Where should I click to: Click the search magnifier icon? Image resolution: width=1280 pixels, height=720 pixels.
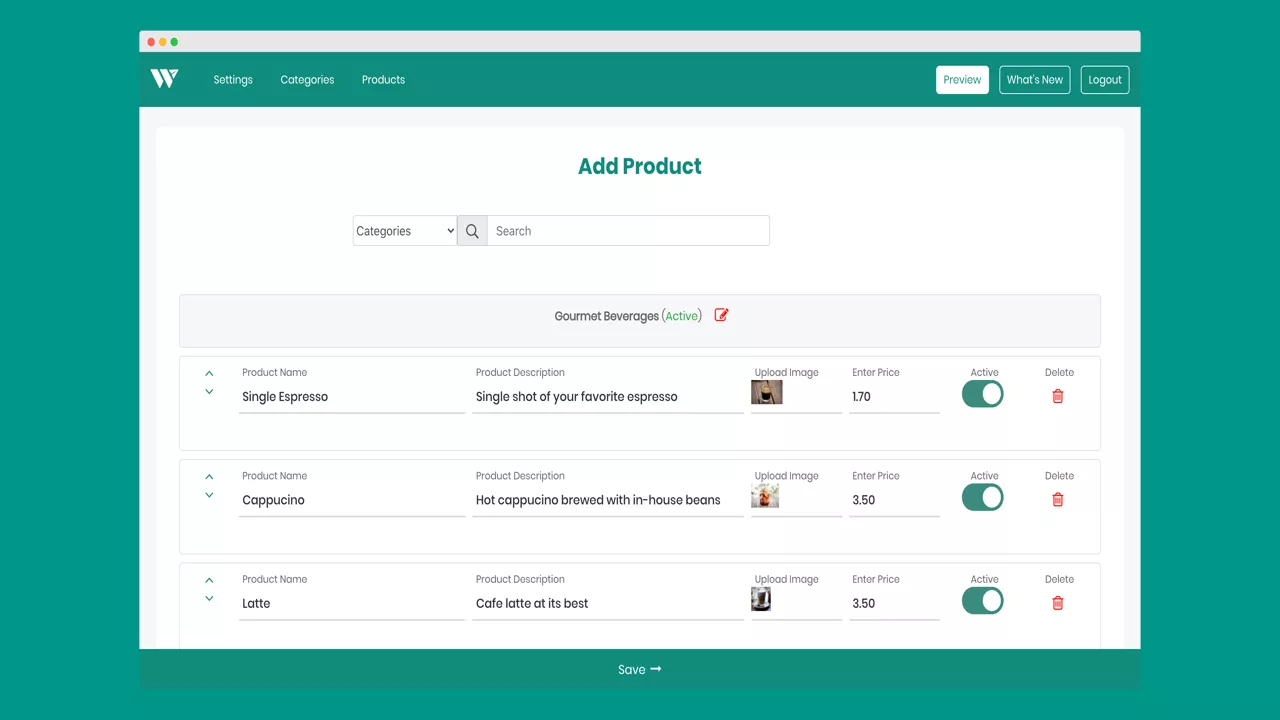472,231
